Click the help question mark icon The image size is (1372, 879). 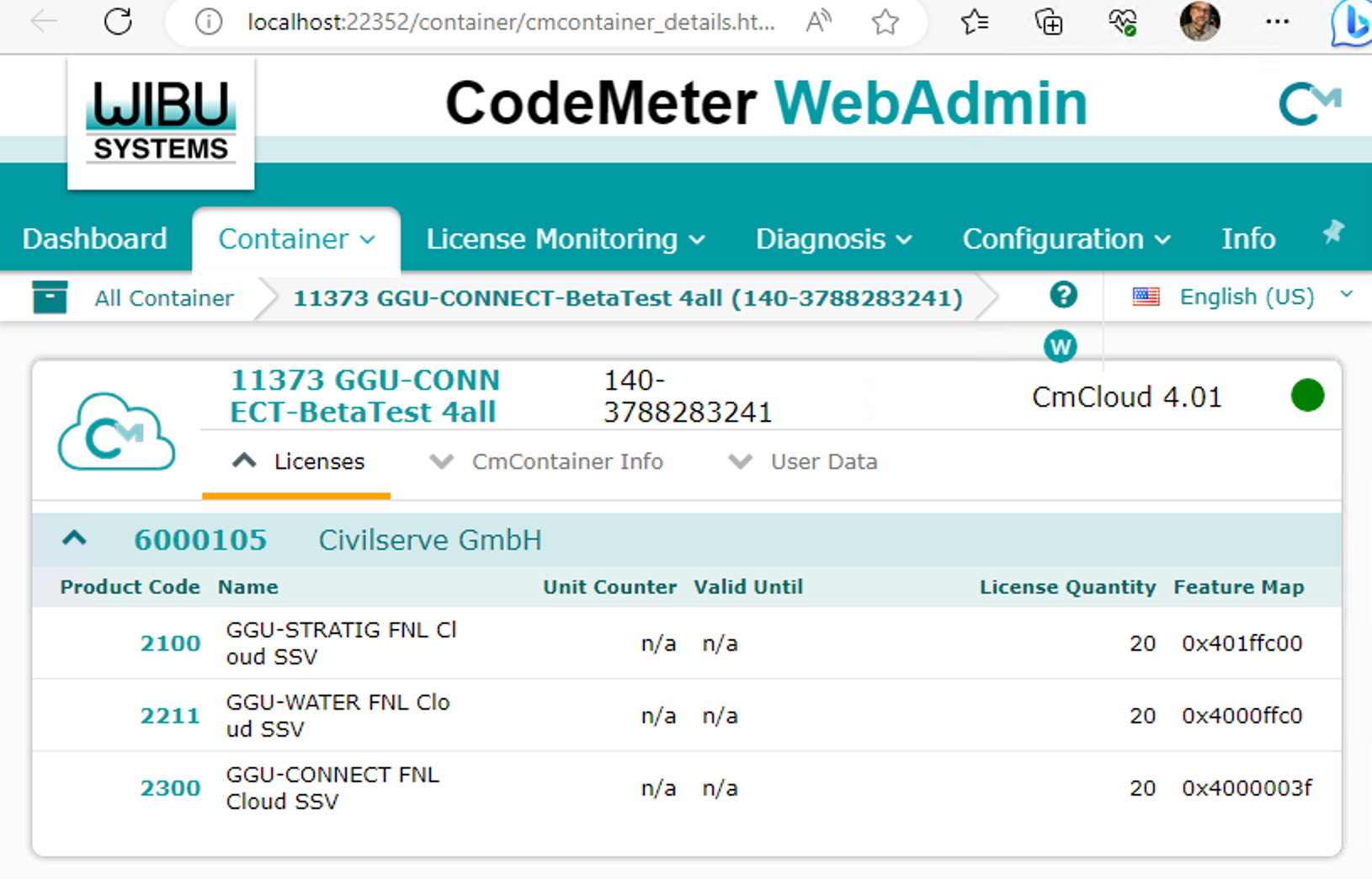[x=1063, y=296]
